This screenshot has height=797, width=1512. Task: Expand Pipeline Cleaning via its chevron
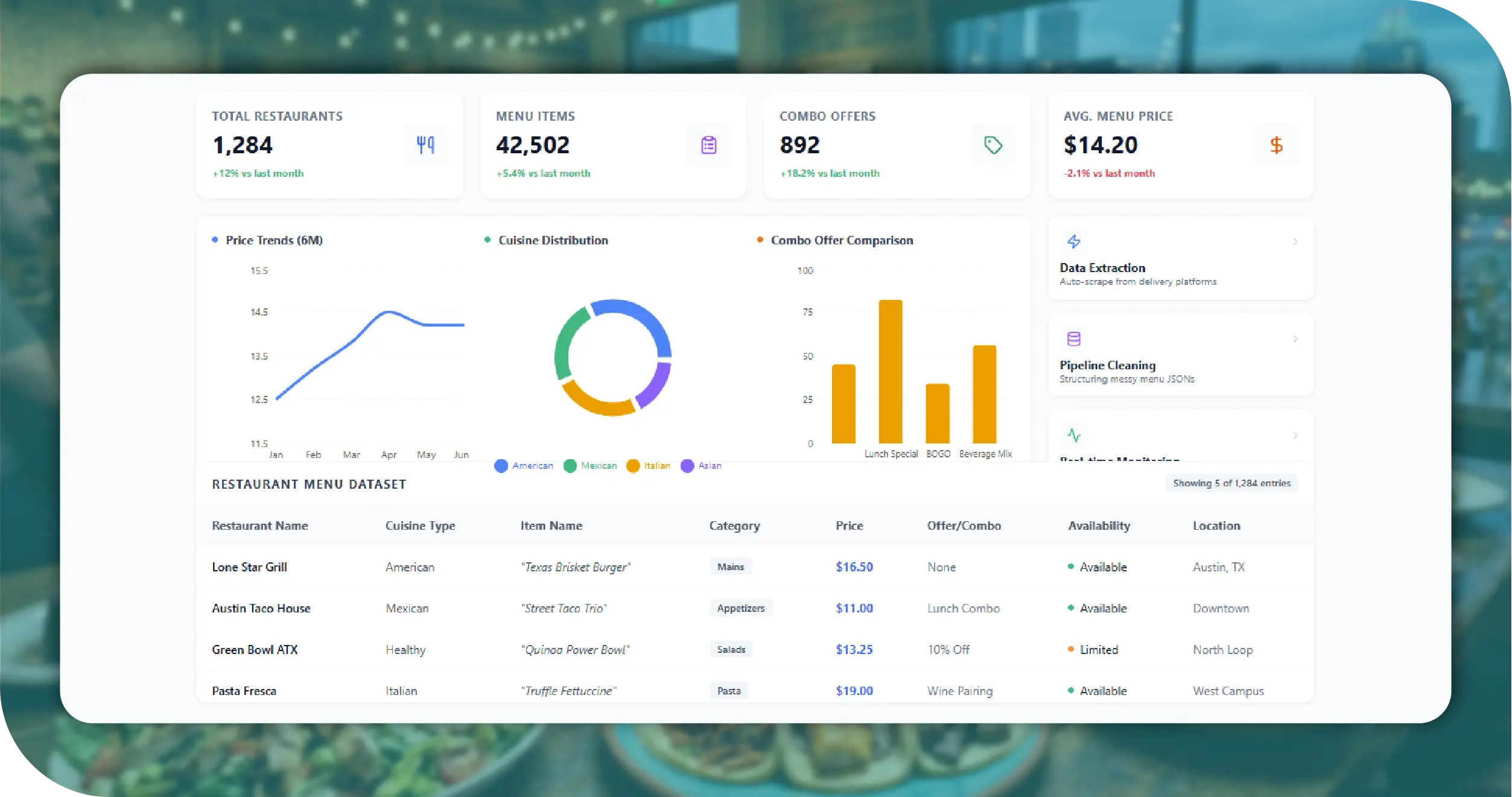tap(1295, 338)
